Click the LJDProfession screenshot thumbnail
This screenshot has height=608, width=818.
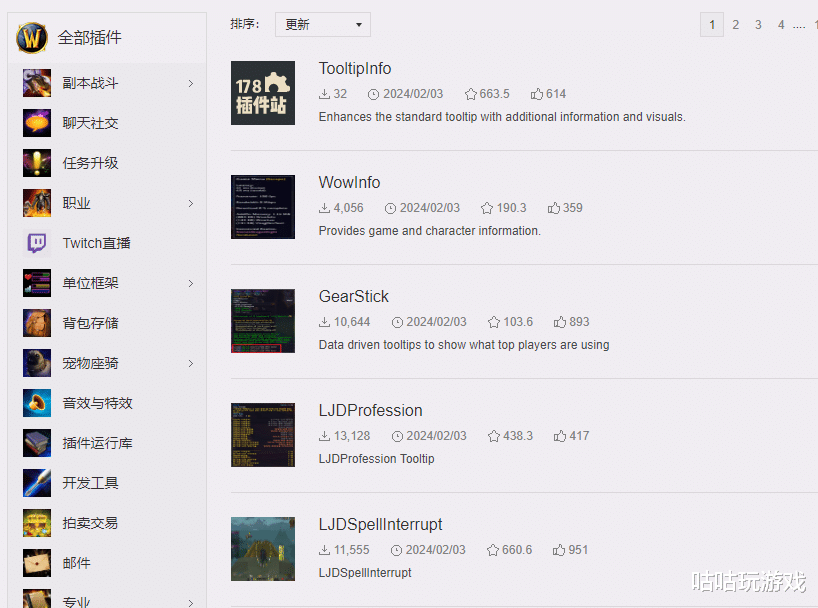pos(263,435)
